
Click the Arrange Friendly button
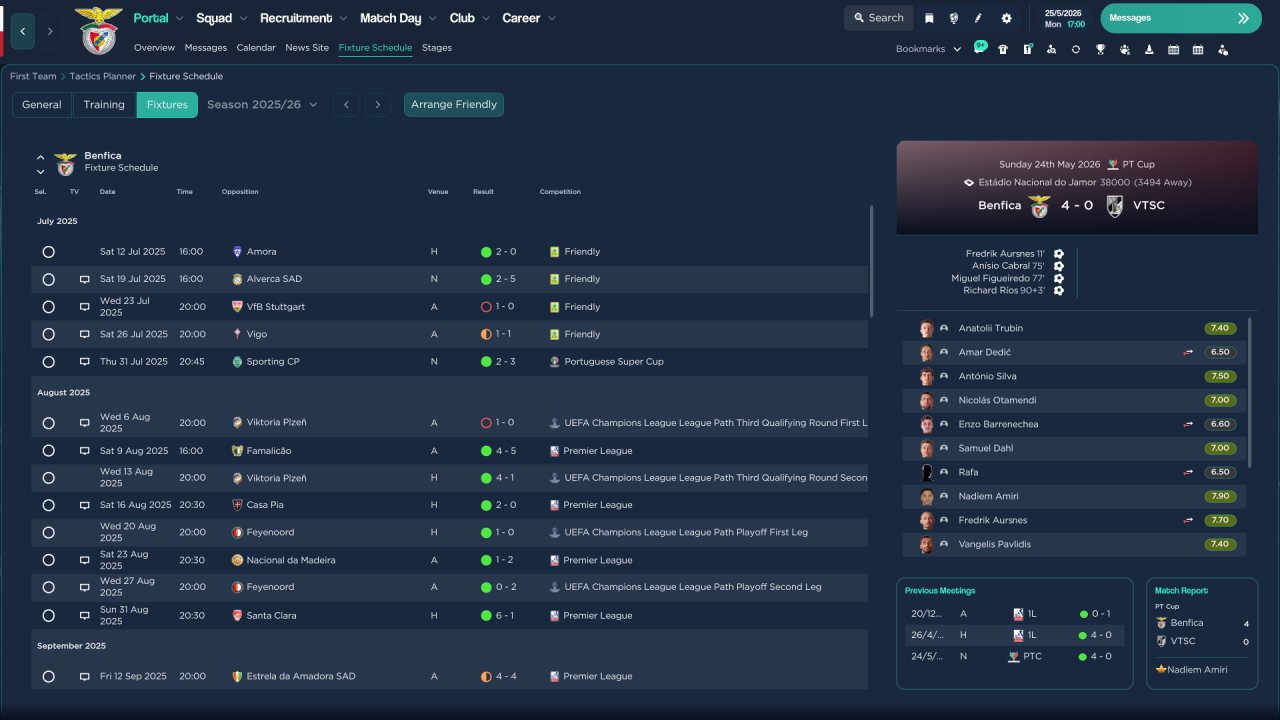pos(454,105)
